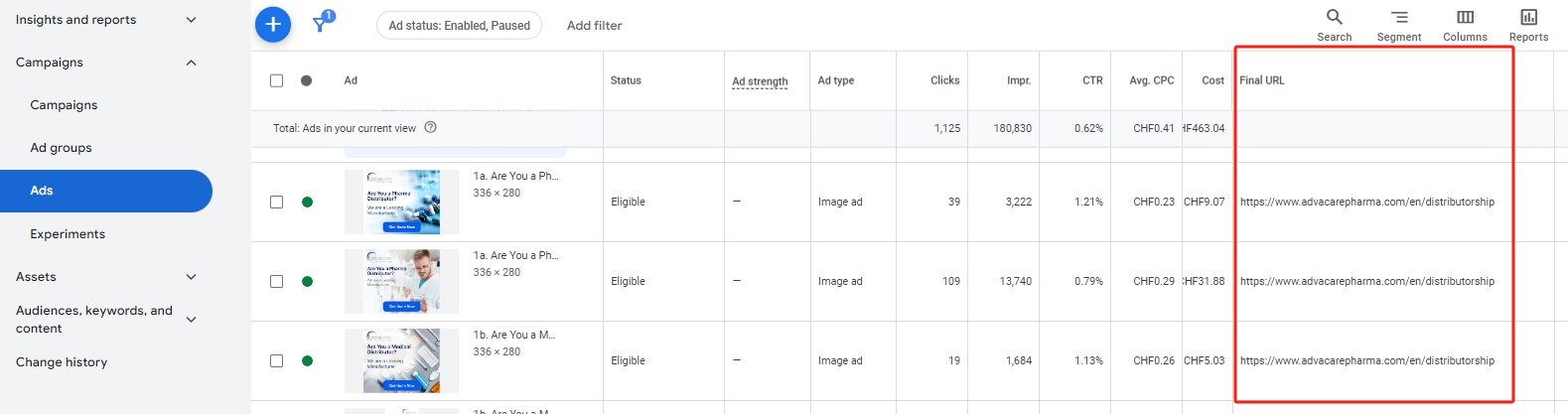Image resolution: width=1568 pixels, height=414 pixels.
Task: Click the status dot column header icon
Action: coord(306,80)
